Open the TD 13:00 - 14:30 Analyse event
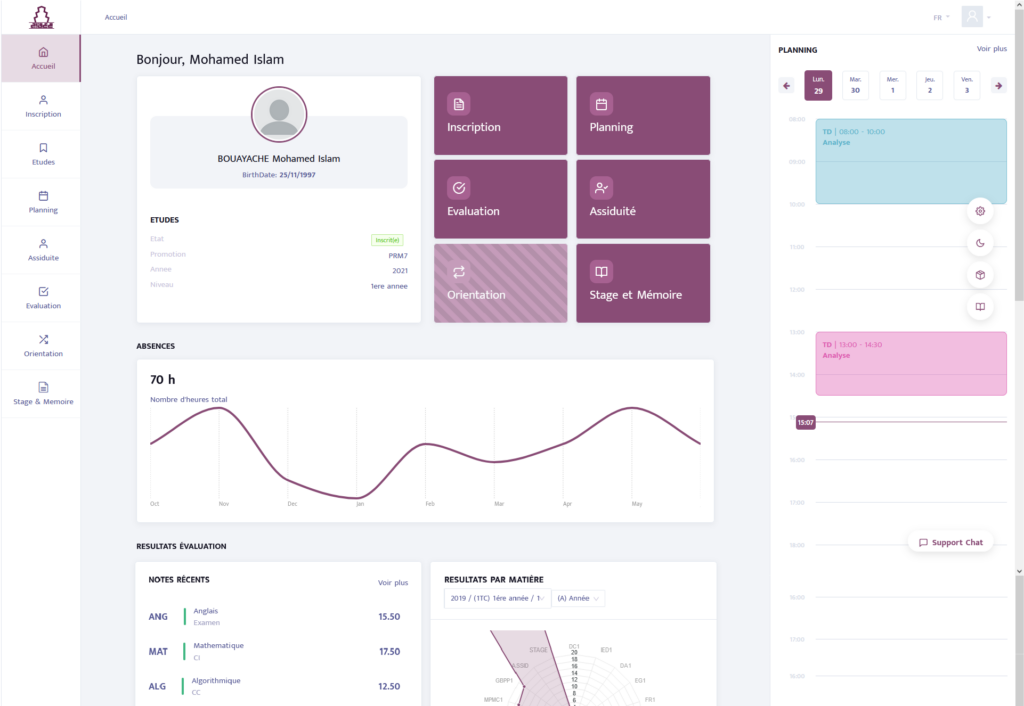1024x706 pixels. (x=910, y=363)
